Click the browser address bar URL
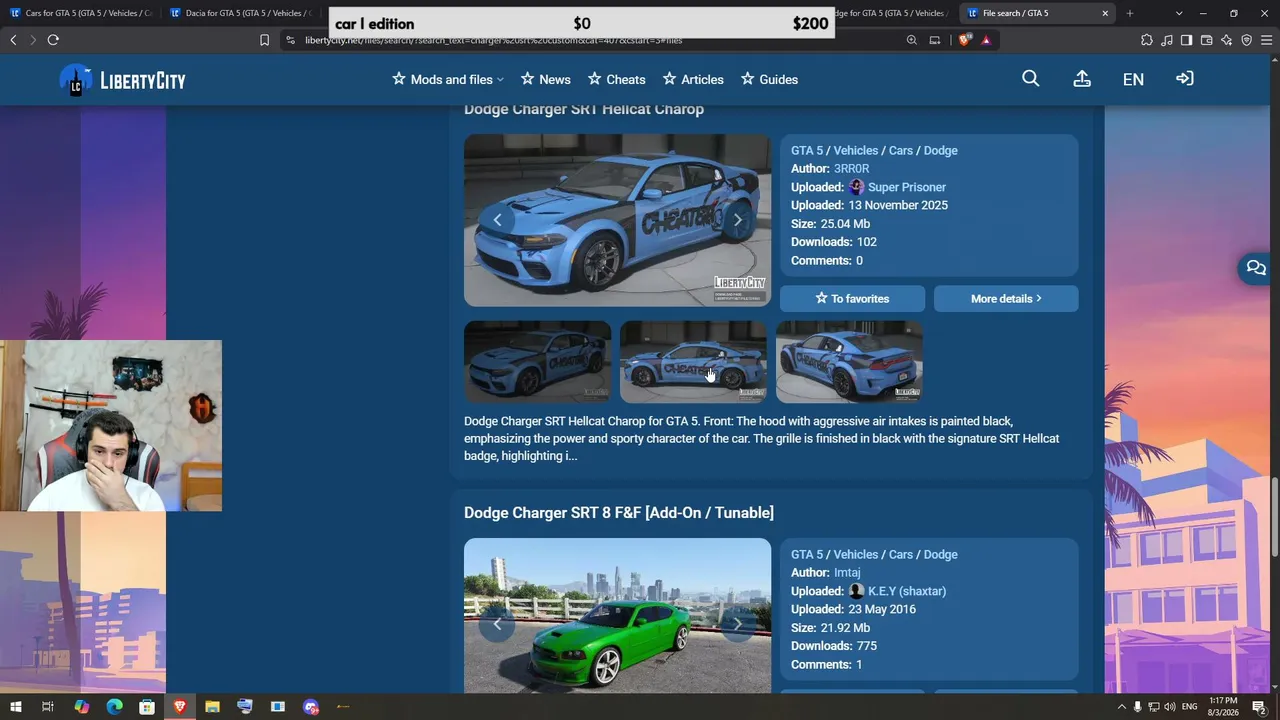 pyautogui.click(x=494, y=40)
